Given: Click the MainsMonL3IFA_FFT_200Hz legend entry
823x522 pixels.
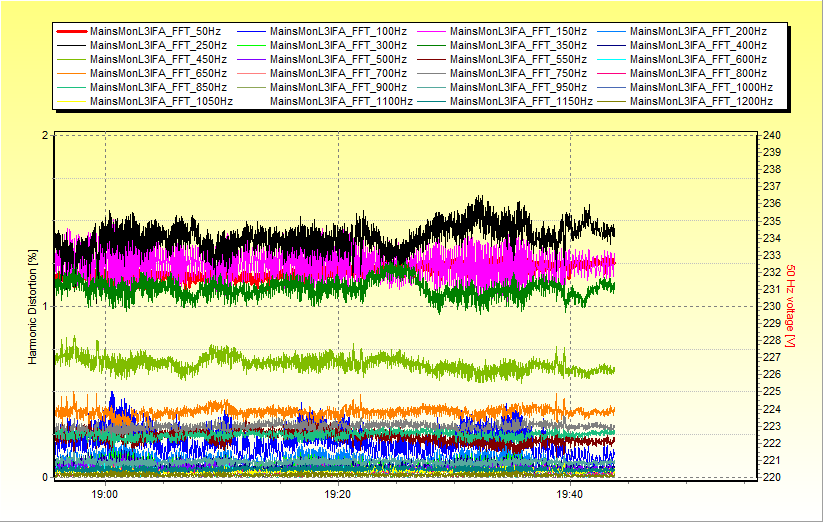Looking at the screenshot, I should pyautogui.click(x=698, y=31).
